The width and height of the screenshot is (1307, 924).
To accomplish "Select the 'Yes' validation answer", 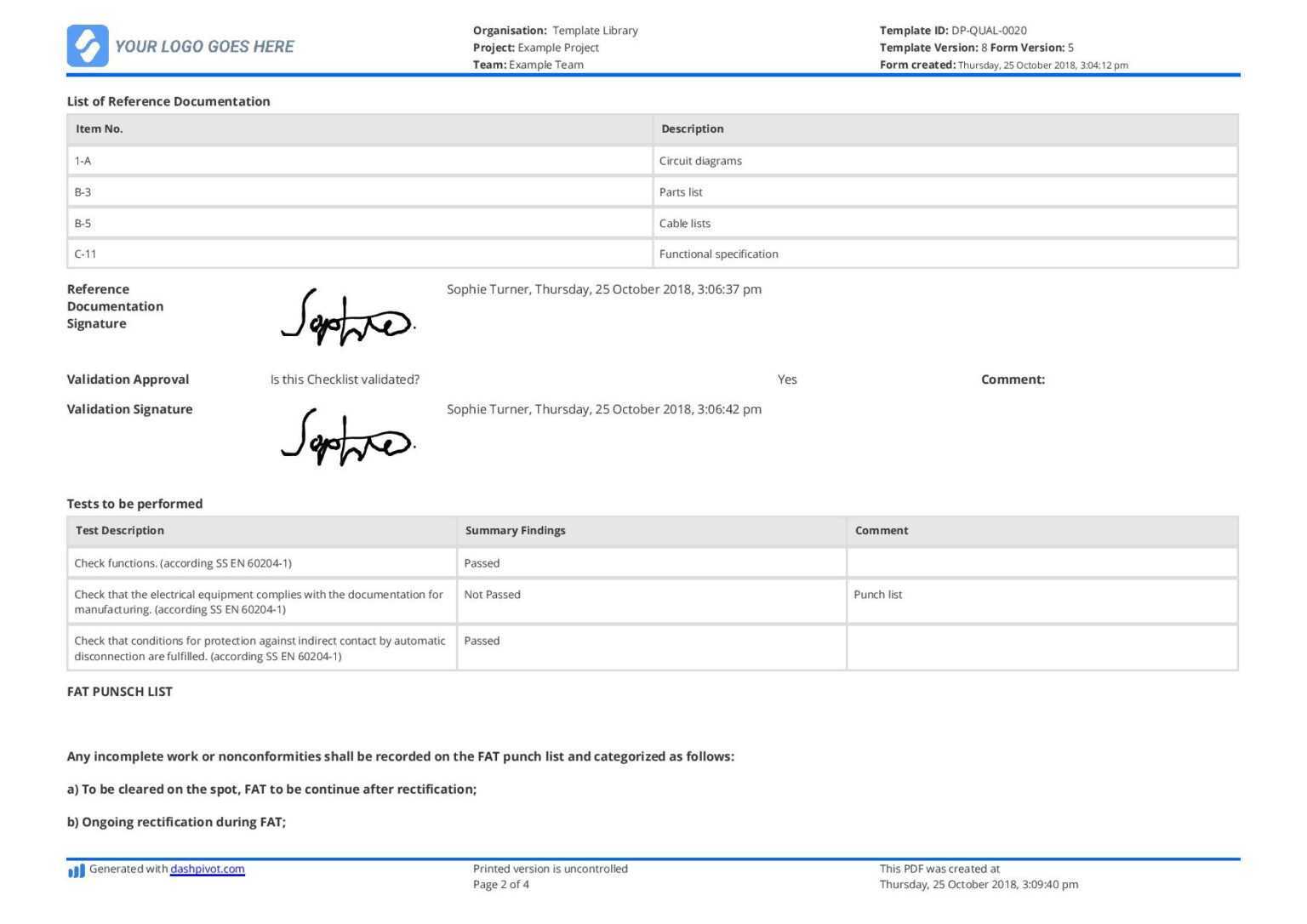I will pos(787,379).
